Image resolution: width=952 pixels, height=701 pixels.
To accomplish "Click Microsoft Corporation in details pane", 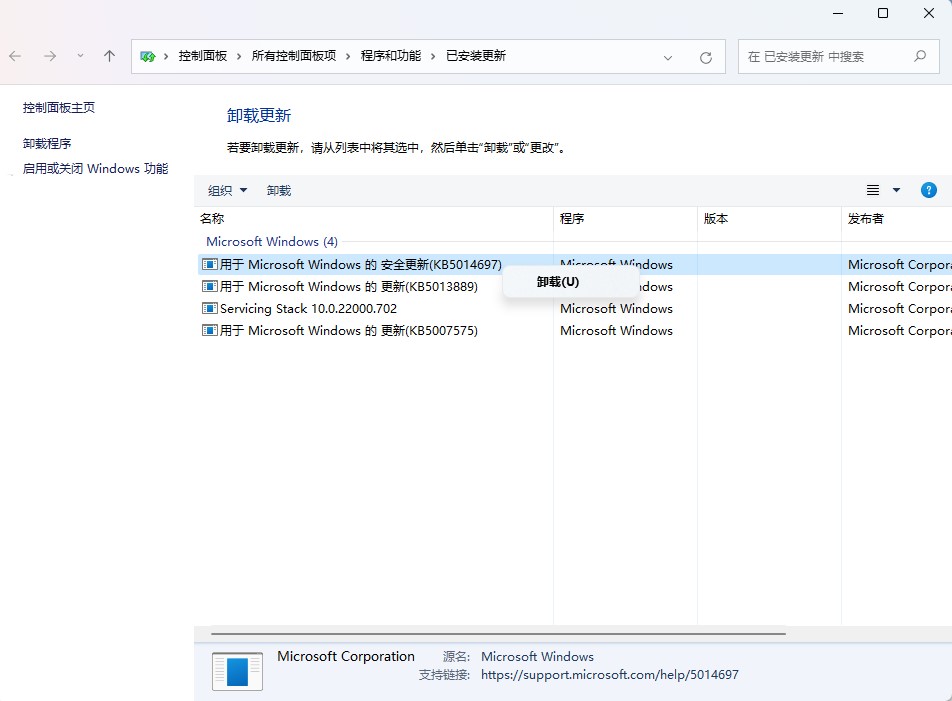I will [346, 656].
